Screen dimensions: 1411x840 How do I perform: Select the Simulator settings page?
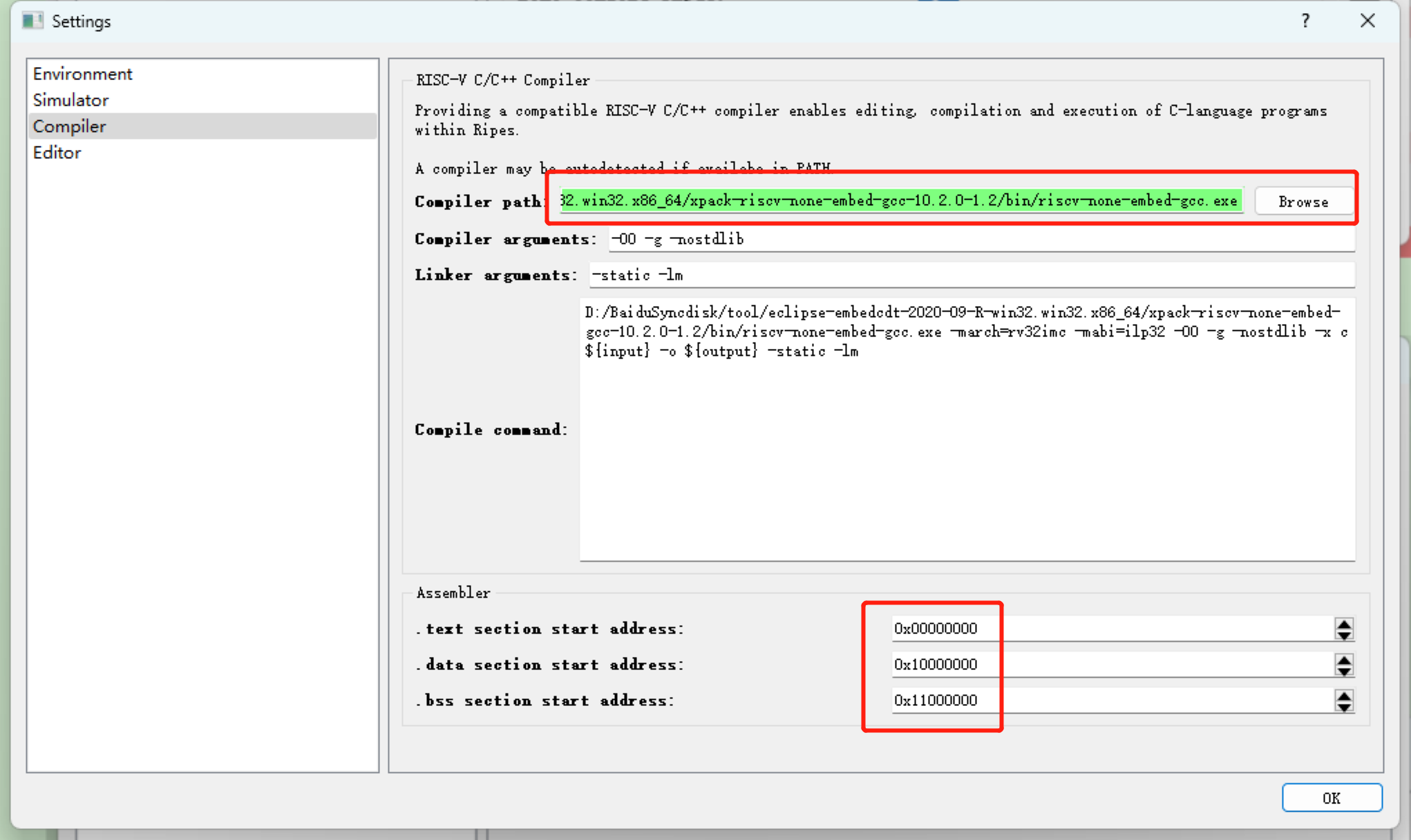click(x=70, y=100)
